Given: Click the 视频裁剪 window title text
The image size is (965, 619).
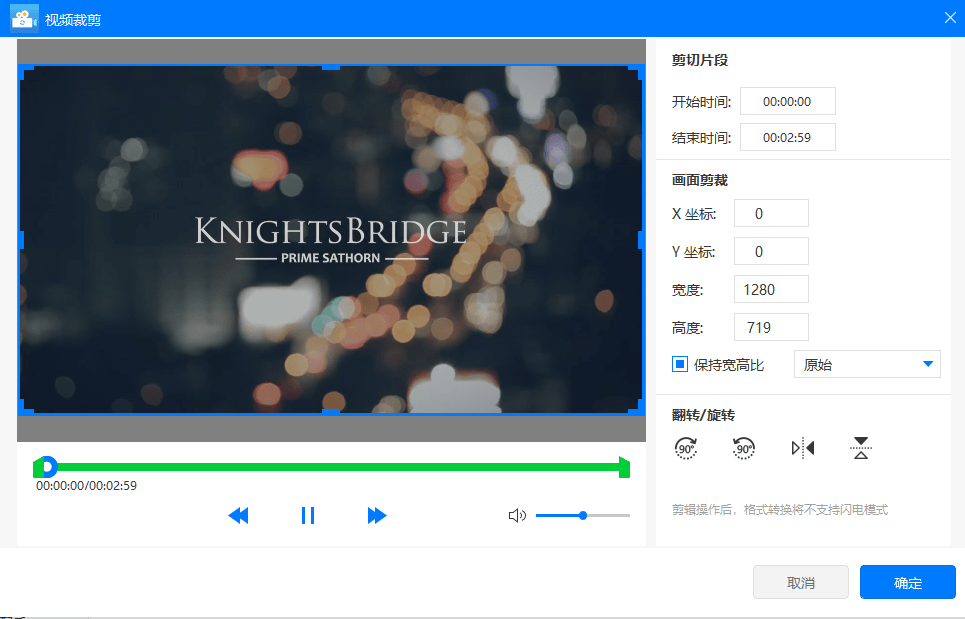Looking at the screenshot, I should point(73,20).
